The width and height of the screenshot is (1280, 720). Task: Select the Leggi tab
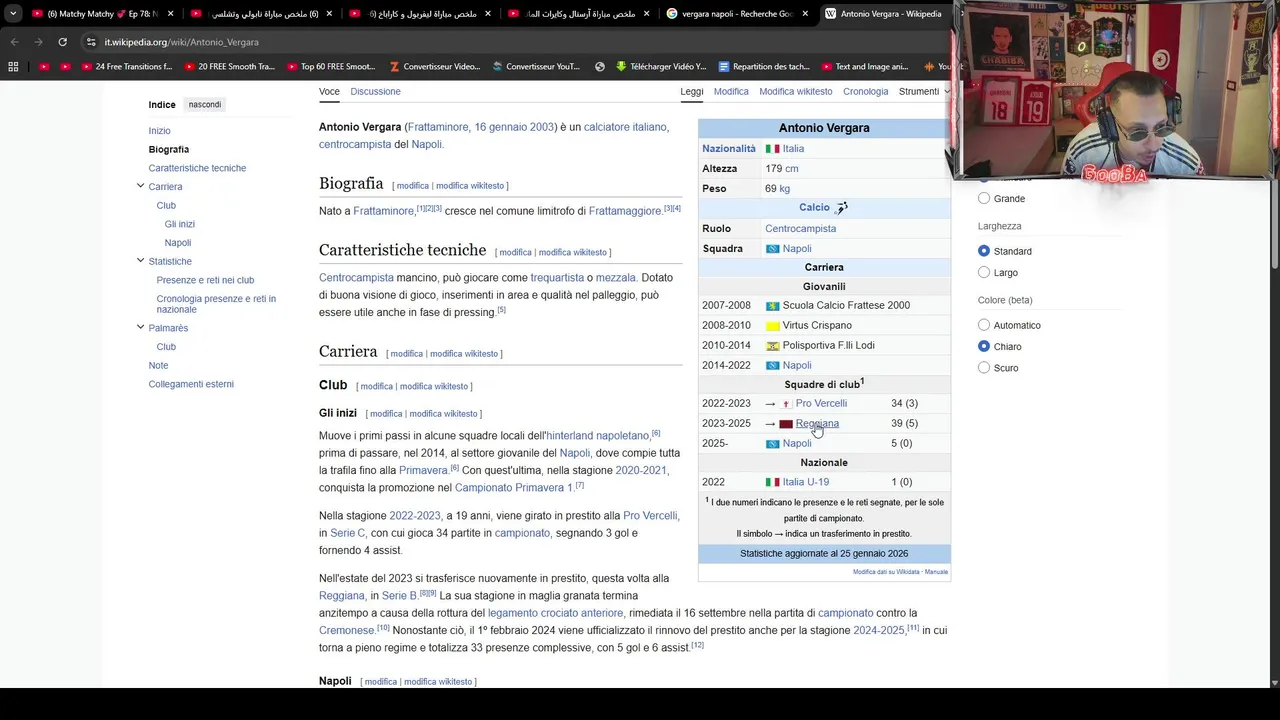pos(692,91)
